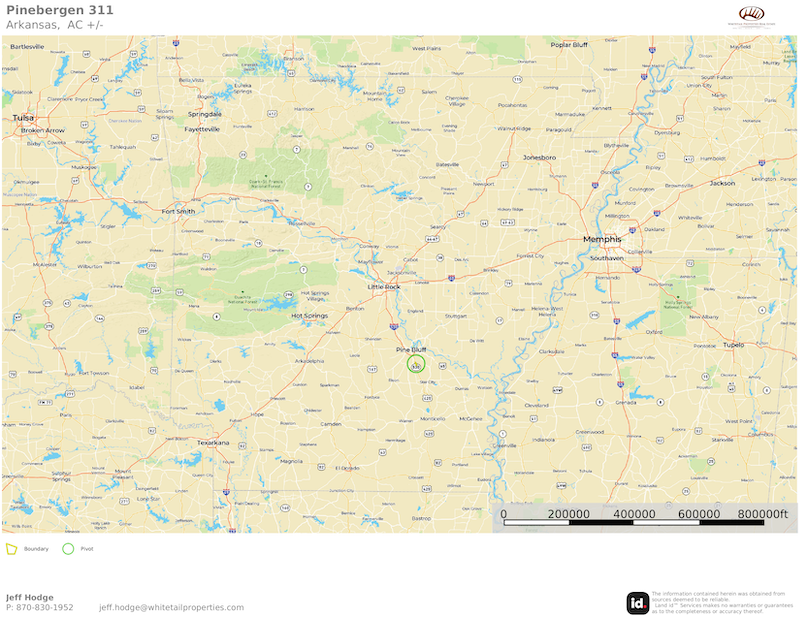Click the Texarkana city label

coord(213,443)
